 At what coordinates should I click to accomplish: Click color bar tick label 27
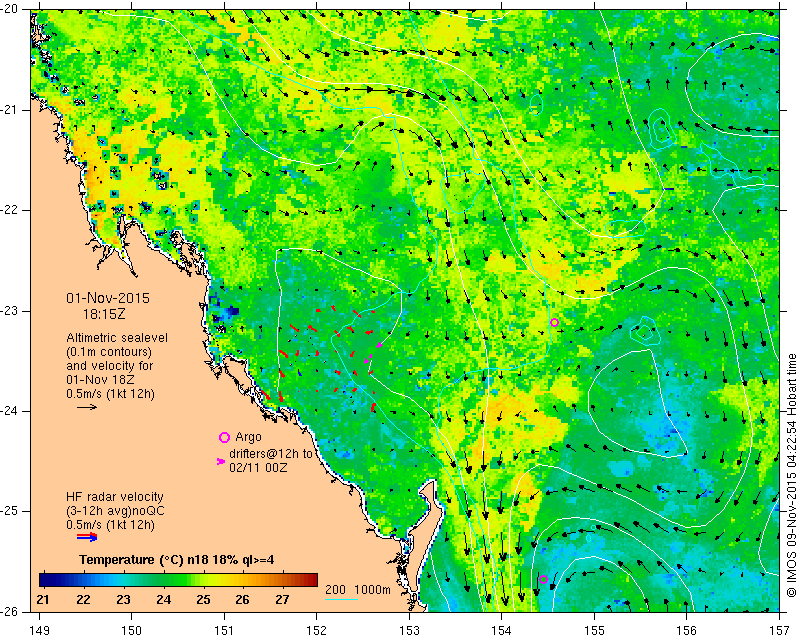[282, 599]
